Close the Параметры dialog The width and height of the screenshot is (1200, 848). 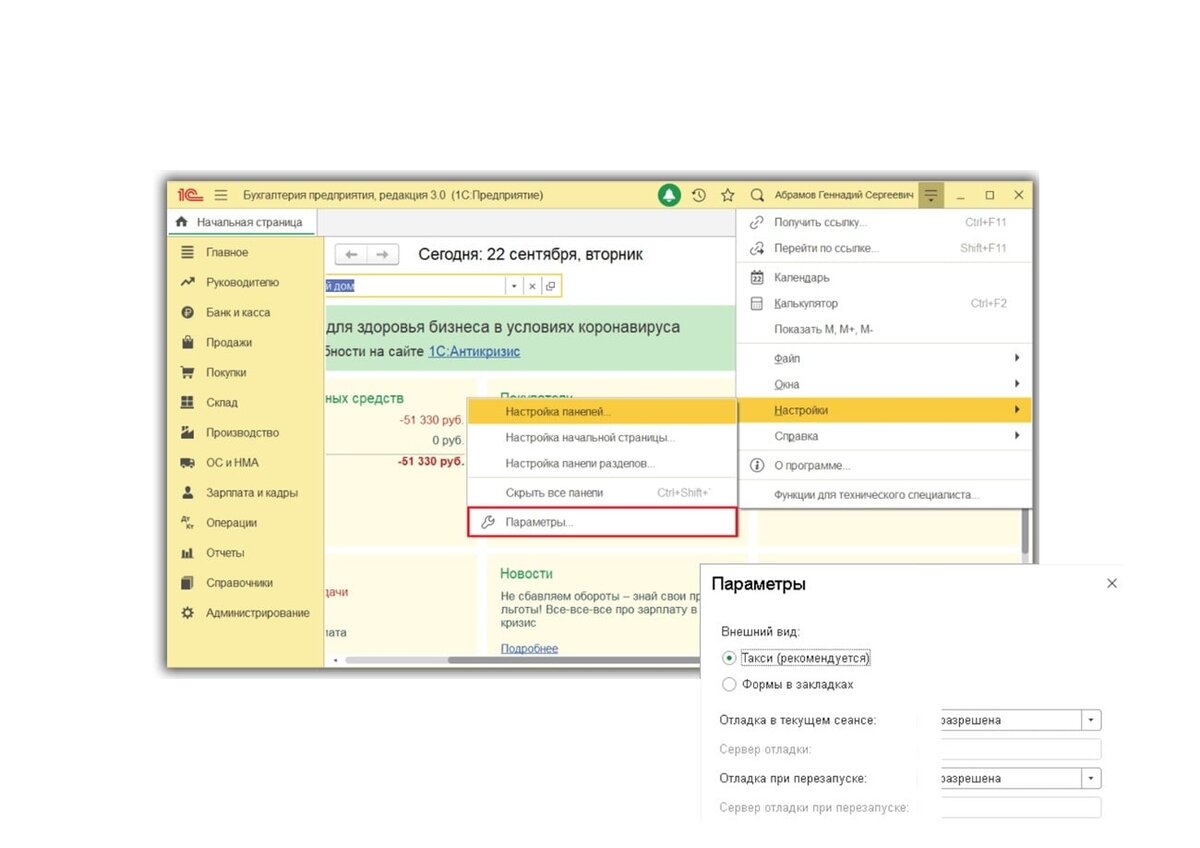pyautogui.click(x=1112, y=583)
